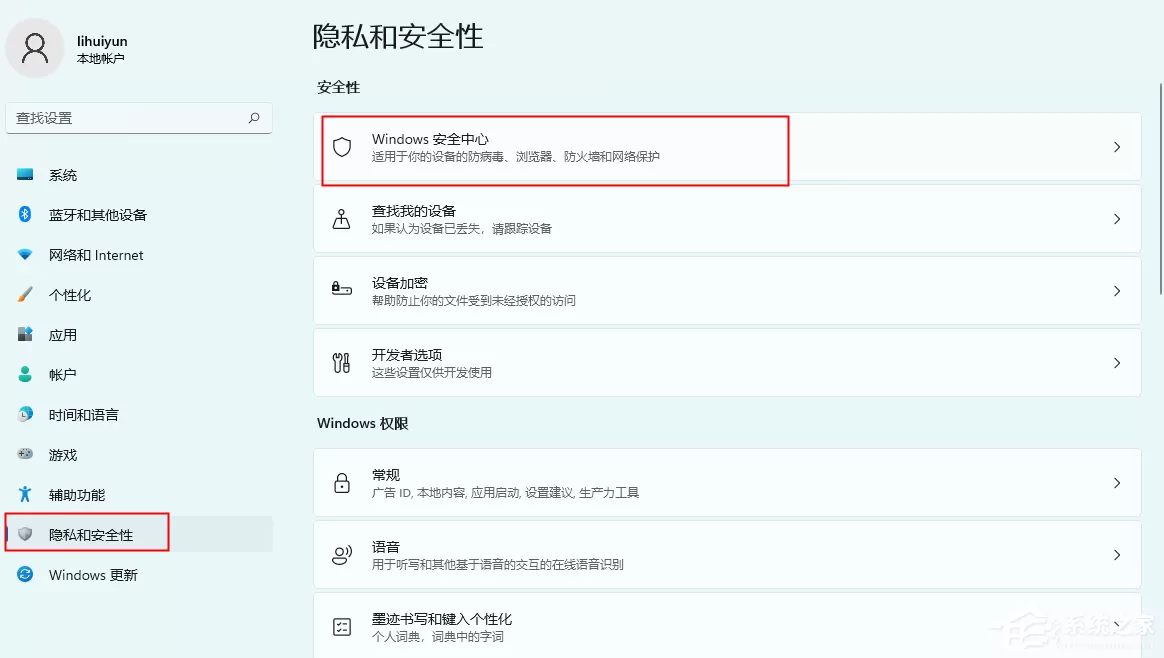The height and width of the screenshot is (658, 1164).
Task: Click the device encryption lock icon
Action: (x=341, y=289)
